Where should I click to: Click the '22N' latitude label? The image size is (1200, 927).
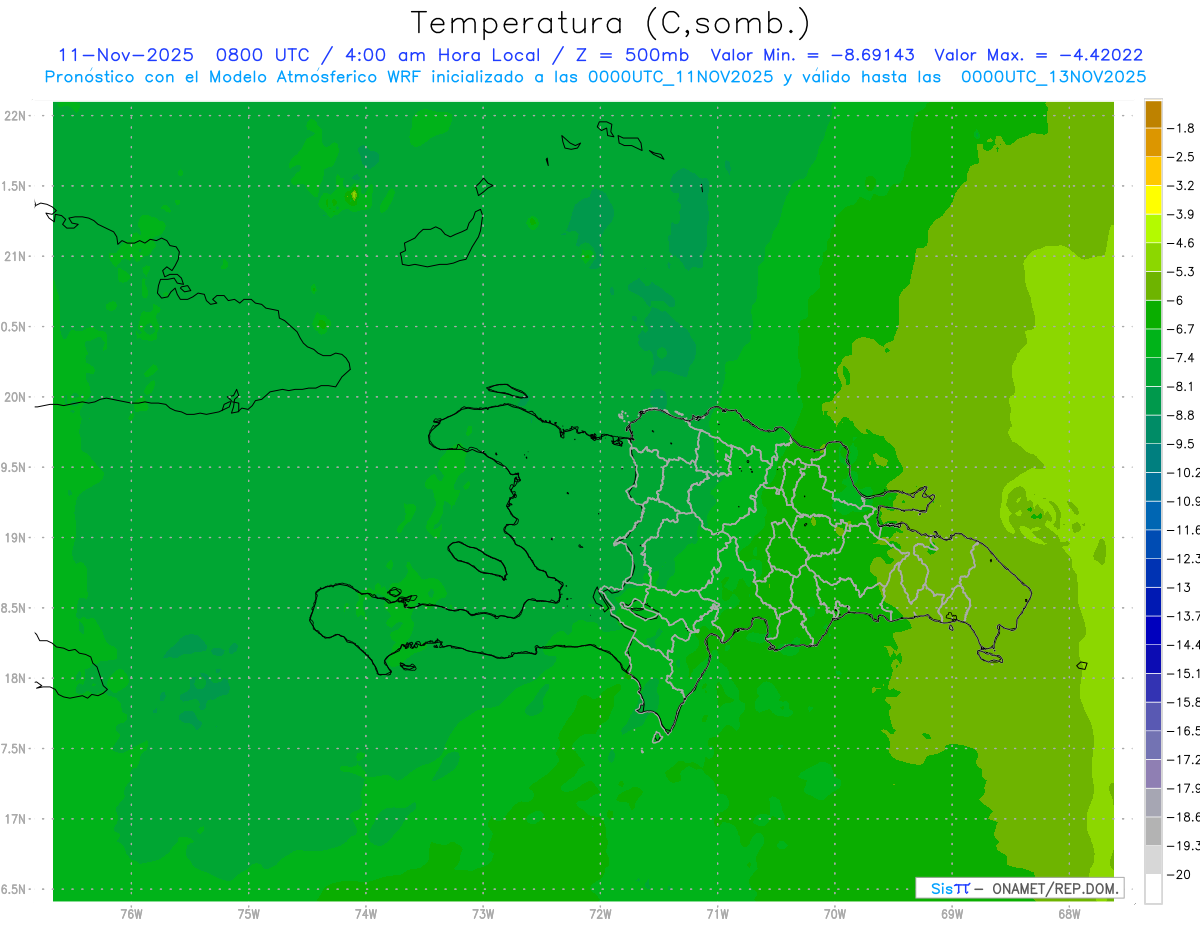tap(17, 116)
